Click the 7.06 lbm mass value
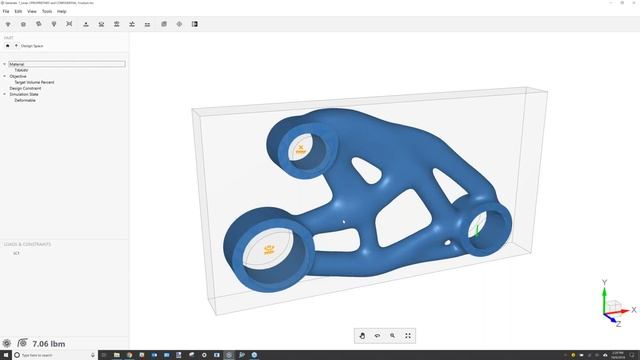 [x=49, y=344]
